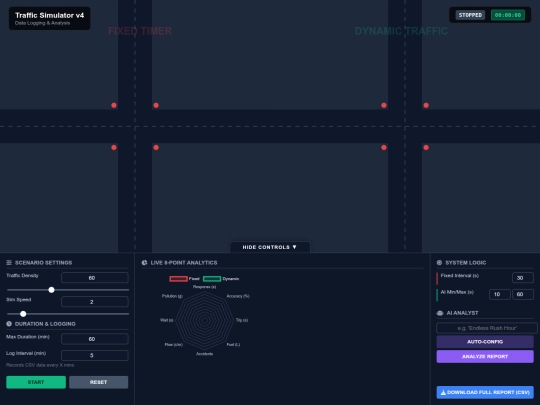Click the 'AI Min/Max (s)' label
This screenshot has width=540, height=405.
[x=457, y=292]
